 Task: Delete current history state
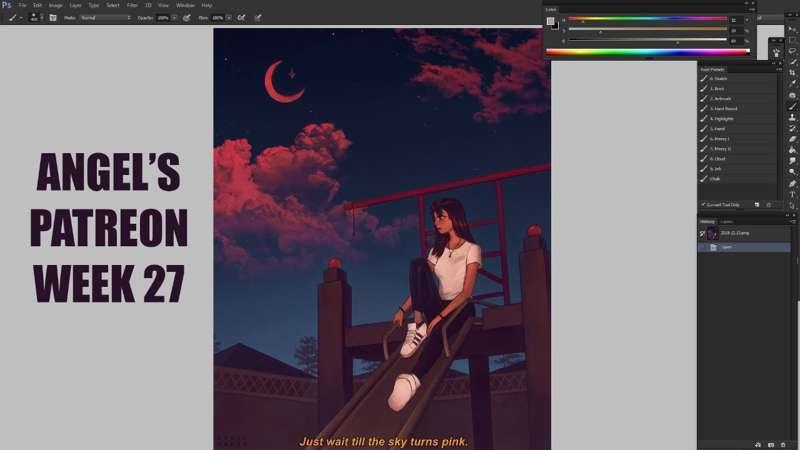click(x=783, y=445)
